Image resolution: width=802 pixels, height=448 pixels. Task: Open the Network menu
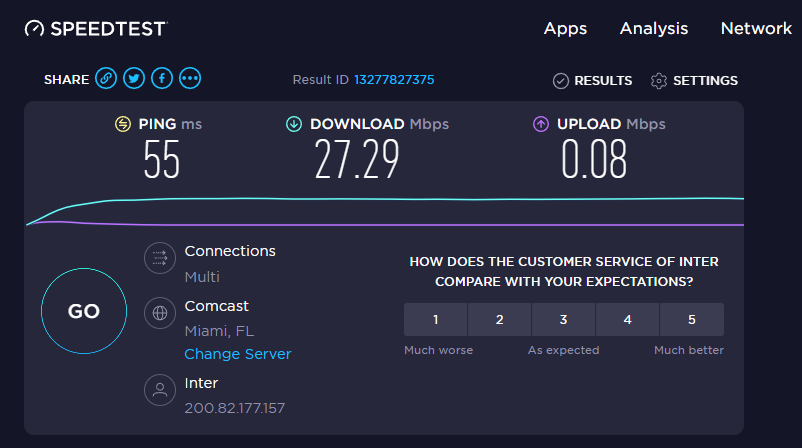(x=756, y=29)
